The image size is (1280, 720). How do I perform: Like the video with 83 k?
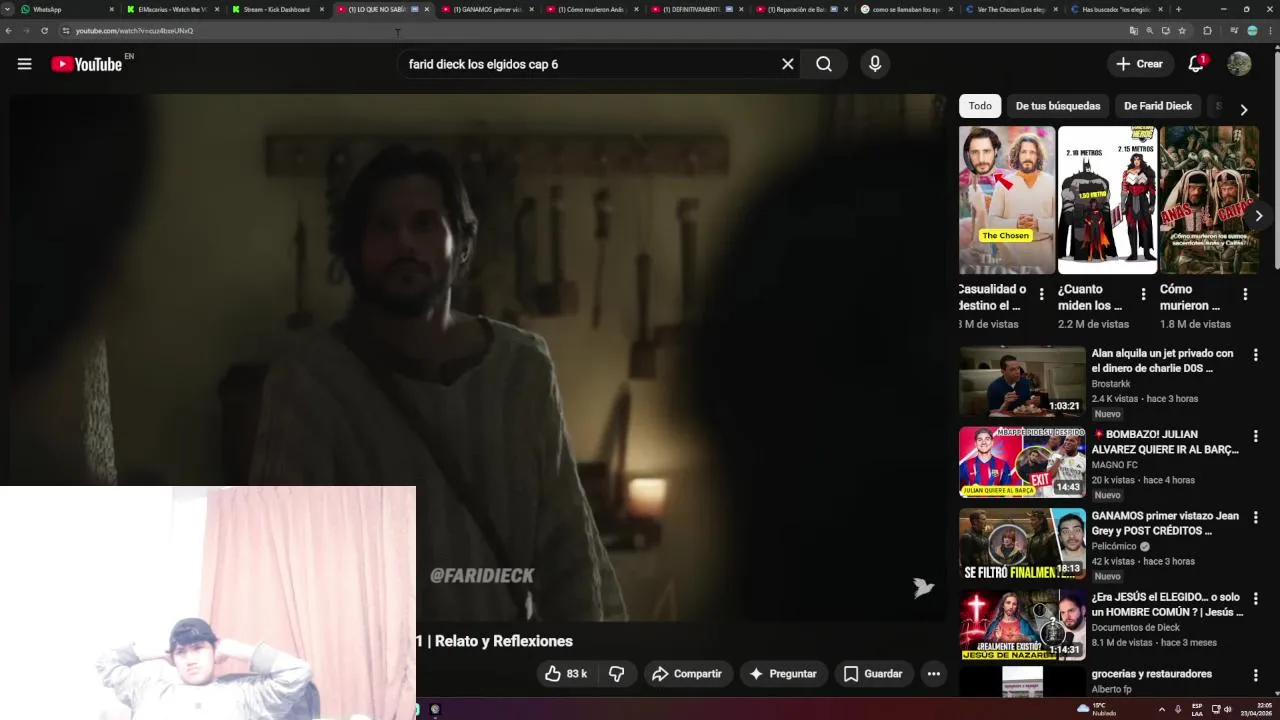click(566, 674)
